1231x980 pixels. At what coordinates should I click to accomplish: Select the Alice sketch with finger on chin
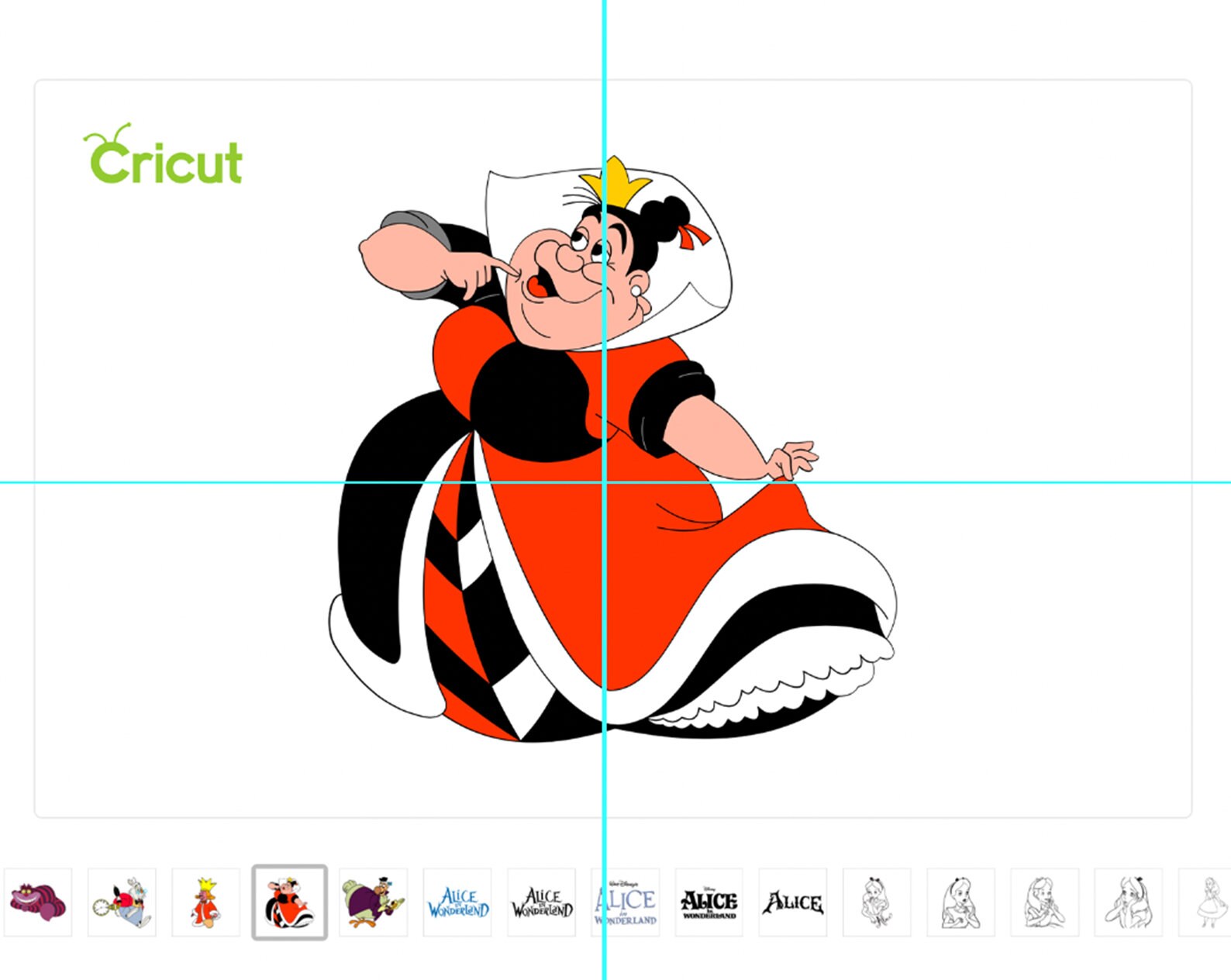[960, 902]
